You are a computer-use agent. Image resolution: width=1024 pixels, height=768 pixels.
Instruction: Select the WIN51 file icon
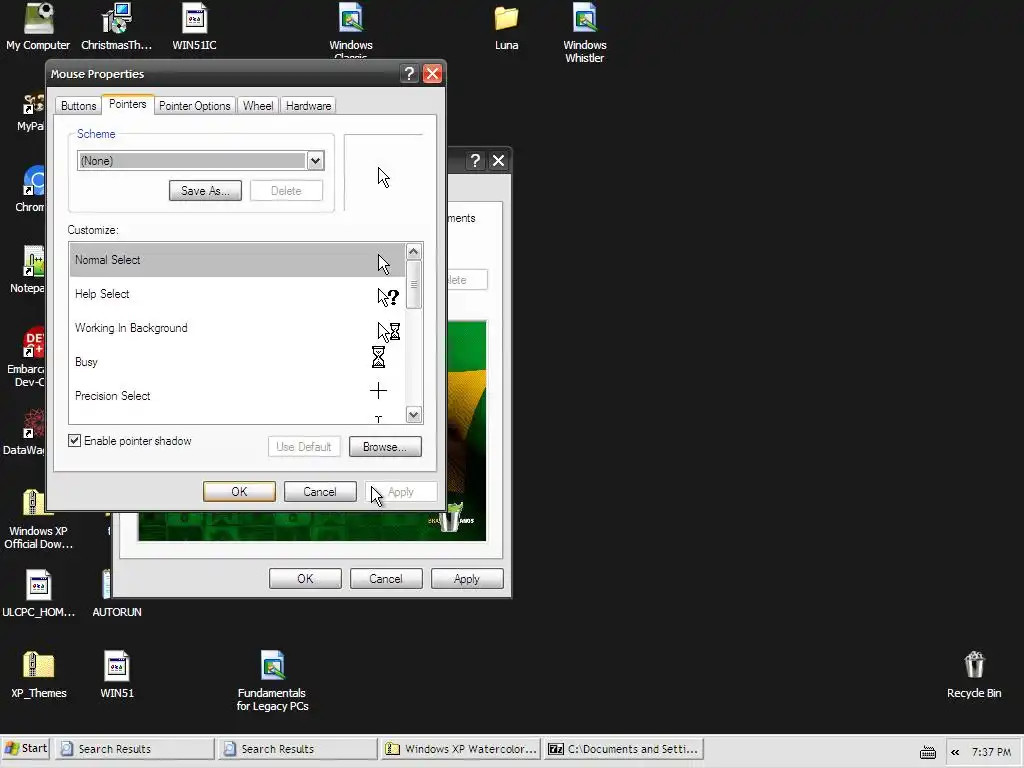click(x=117, y=674)
